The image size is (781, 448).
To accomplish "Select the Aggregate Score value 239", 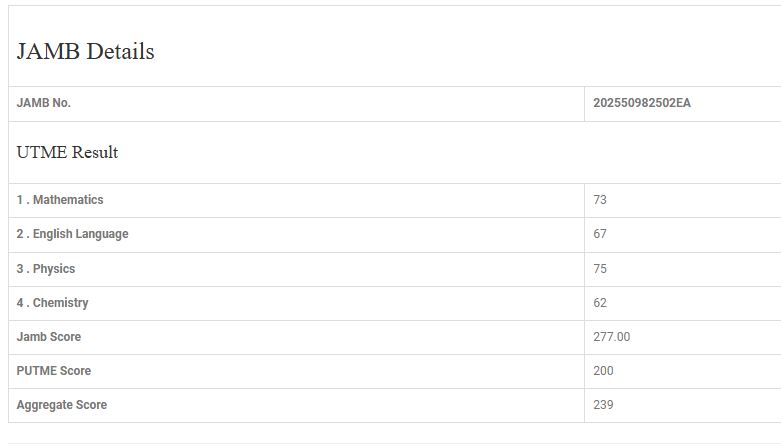I will tap(603, 405).
